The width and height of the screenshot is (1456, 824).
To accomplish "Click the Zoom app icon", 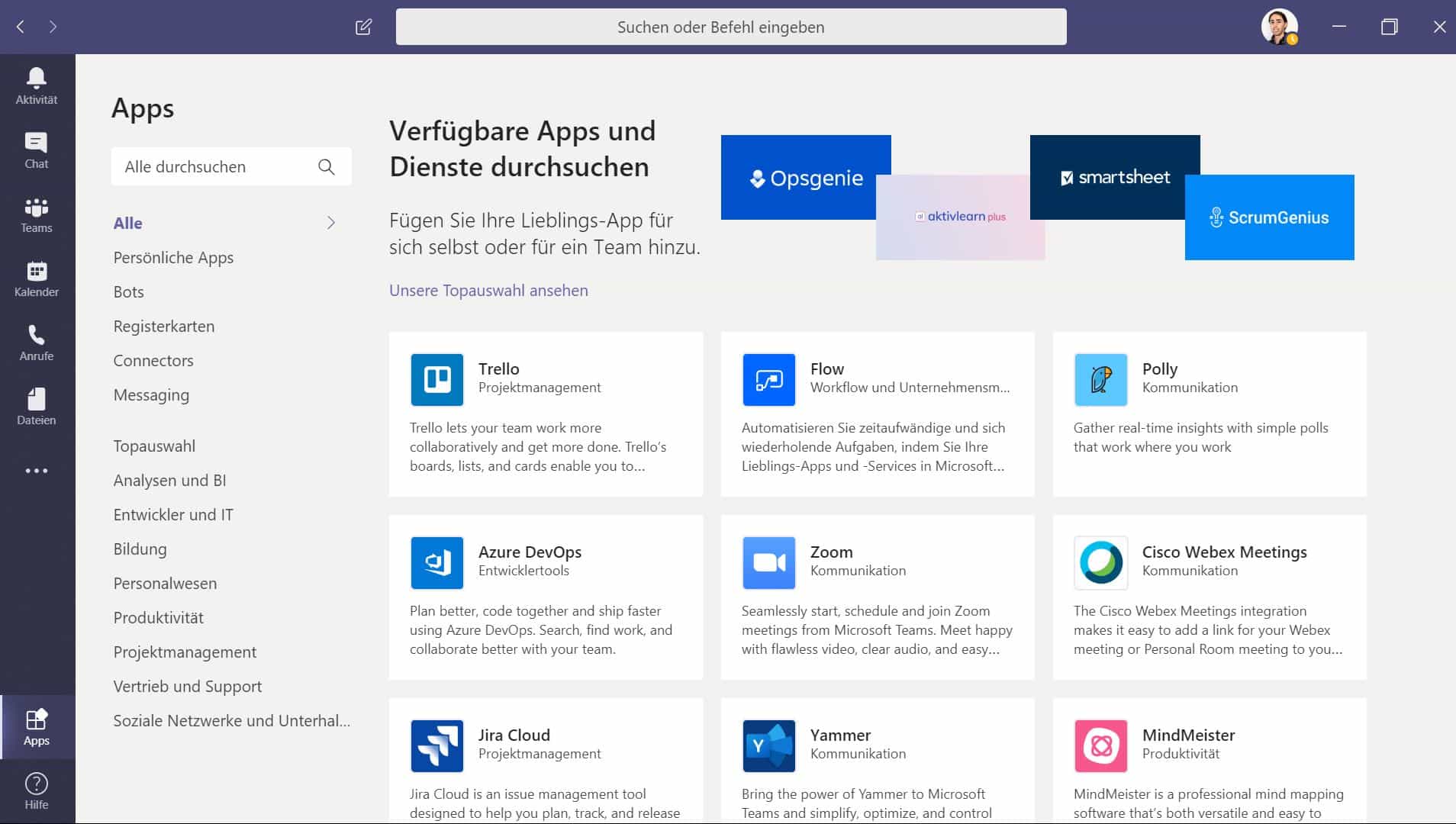I will tap(769, 562).
